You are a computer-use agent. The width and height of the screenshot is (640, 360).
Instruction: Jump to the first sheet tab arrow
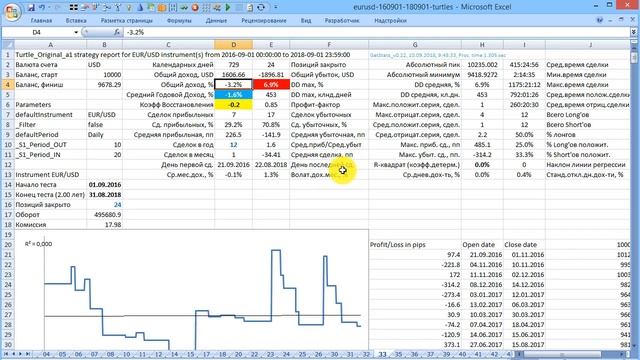pos(6,354)
